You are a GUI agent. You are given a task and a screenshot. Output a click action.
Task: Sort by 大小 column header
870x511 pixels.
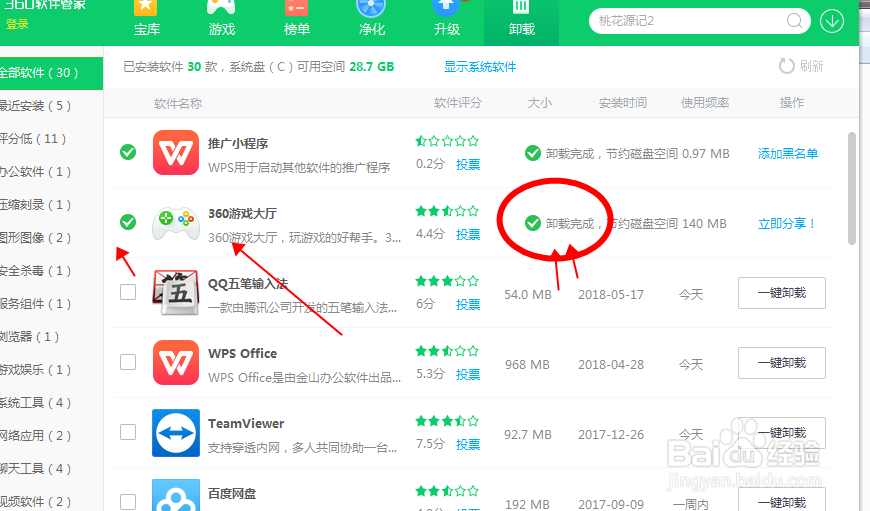click(x=539, y=103)
